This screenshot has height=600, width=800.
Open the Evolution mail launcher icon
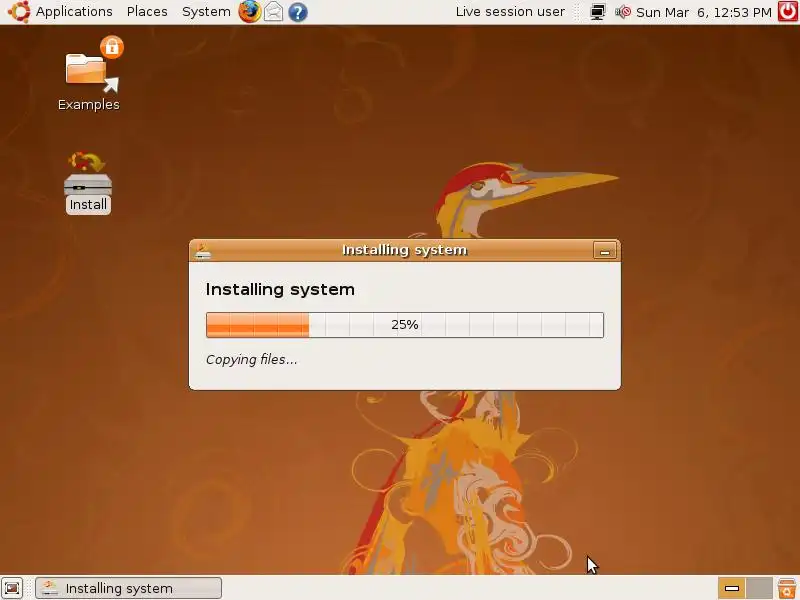click(x=273, y=12)
